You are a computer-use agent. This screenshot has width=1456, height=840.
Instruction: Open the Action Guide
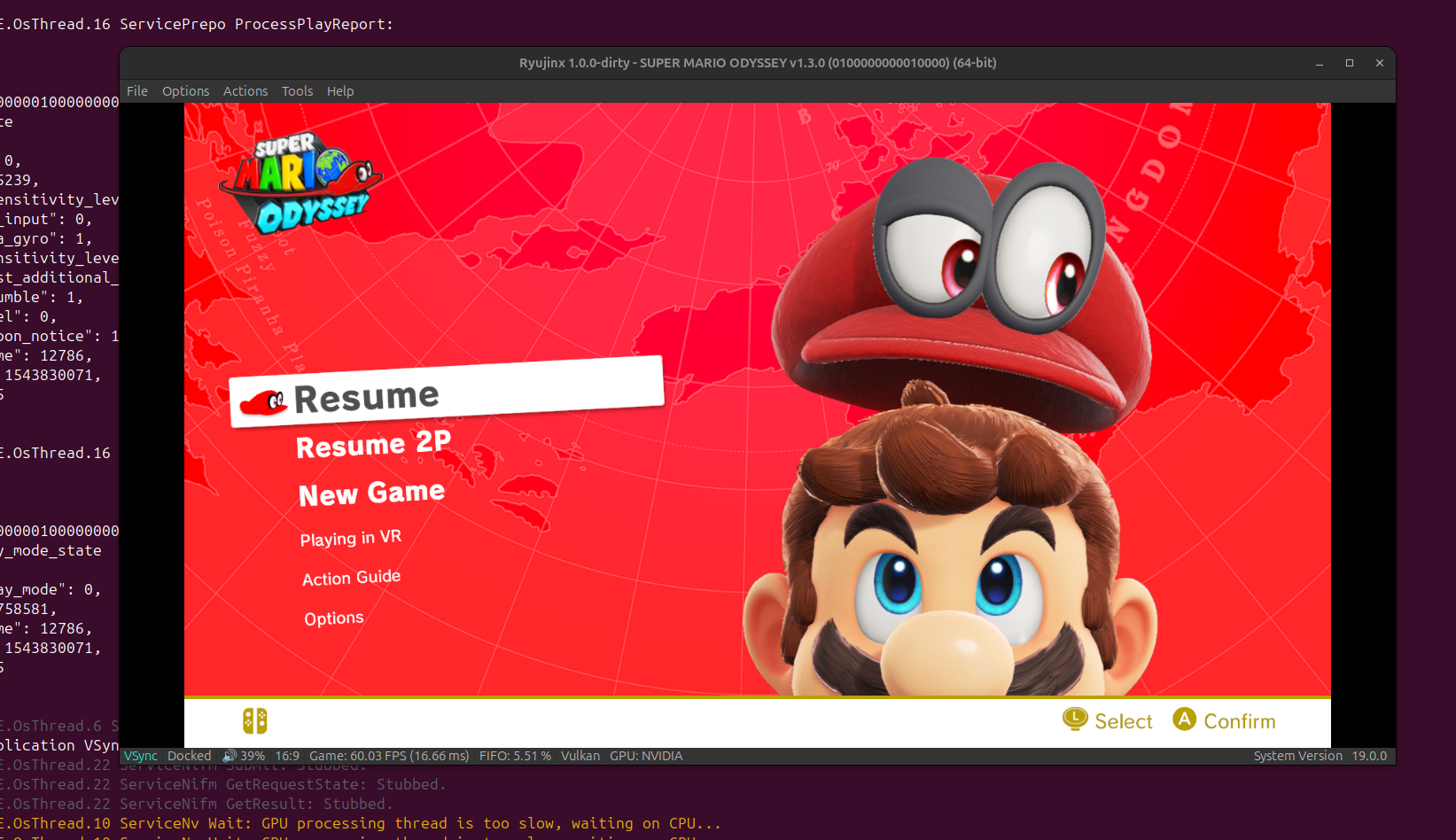pos(351,578)
